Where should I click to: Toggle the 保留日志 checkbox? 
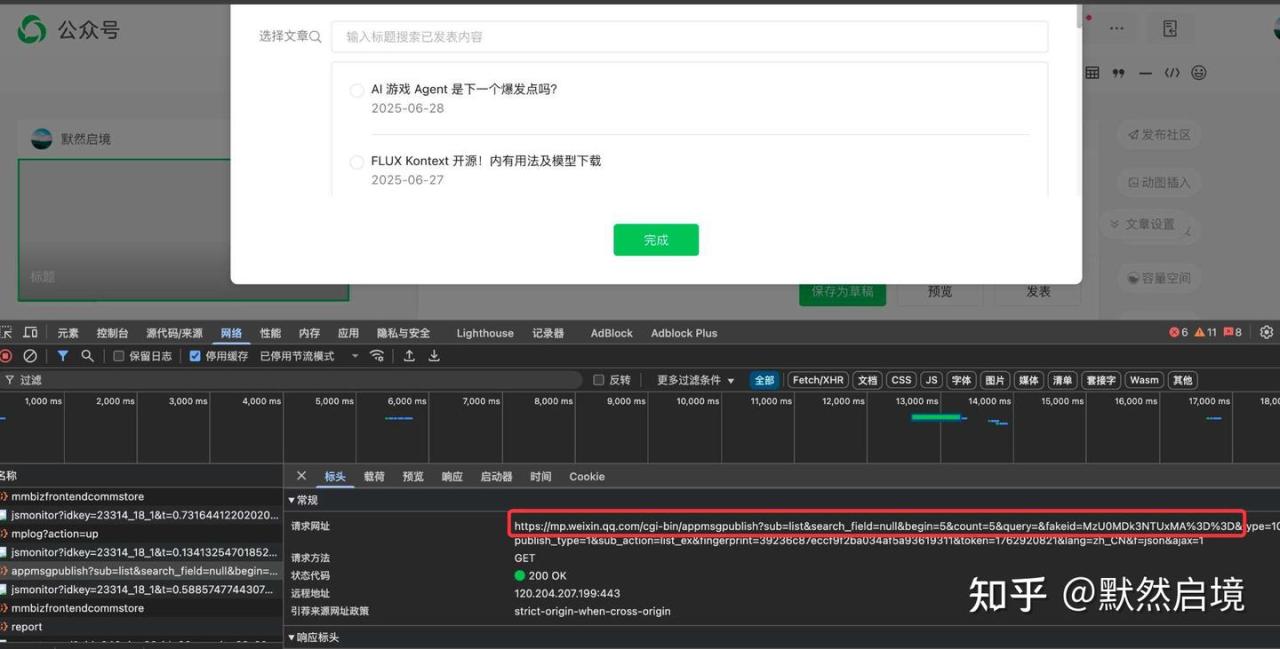point(119,356)
